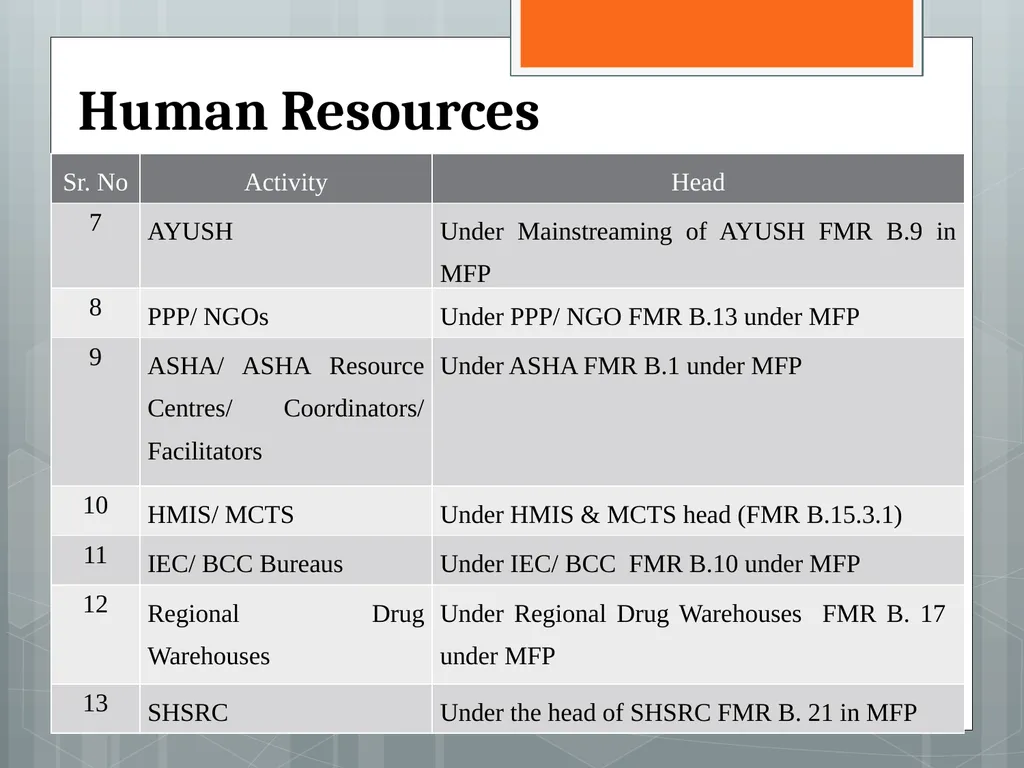This screenshot has width=1024, height=768.
Task: Click 'Under Regional Drug Warehouses FMR B. 17' cell
Action: pos(698,634)
